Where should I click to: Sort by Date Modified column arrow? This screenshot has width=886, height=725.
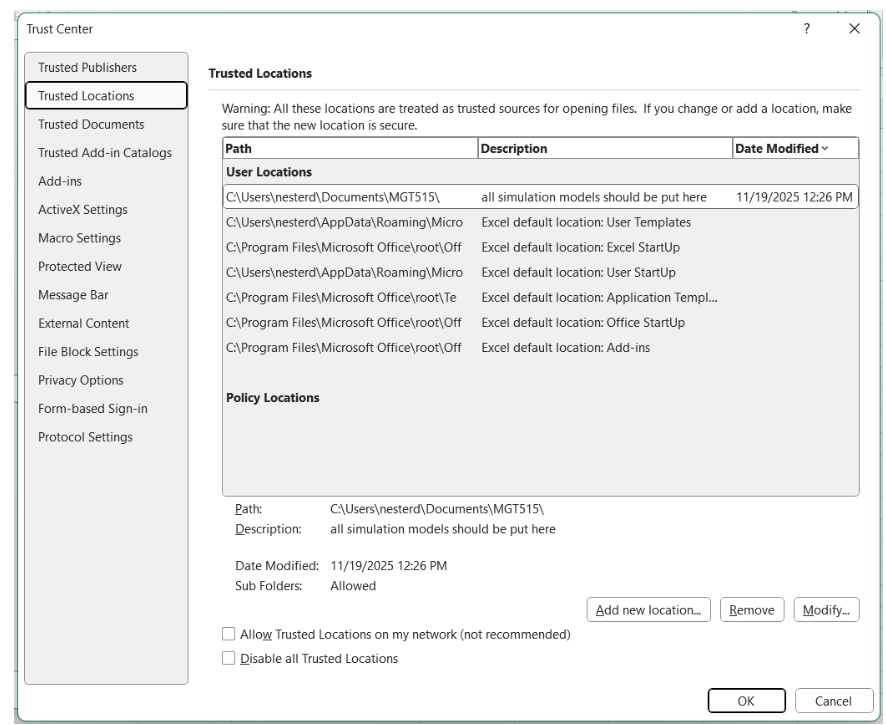click(824, 149)
